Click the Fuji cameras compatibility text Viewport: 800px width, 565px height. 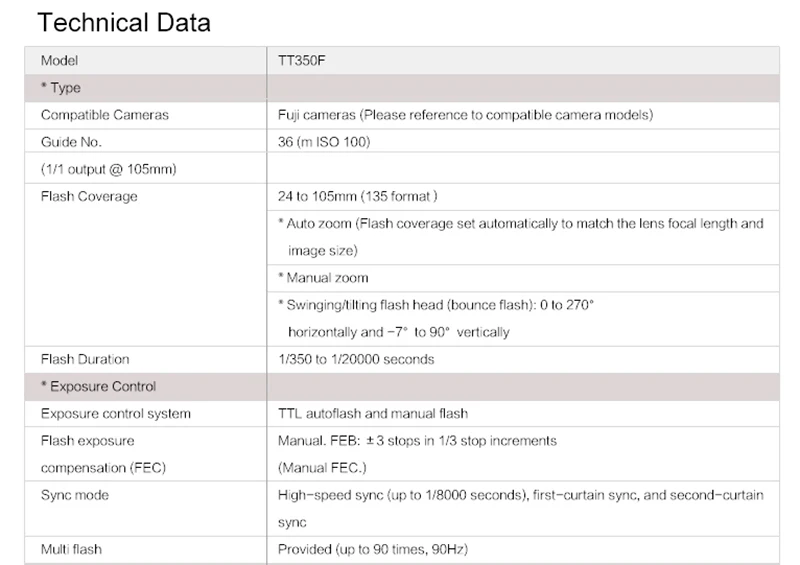pos(465,115)
